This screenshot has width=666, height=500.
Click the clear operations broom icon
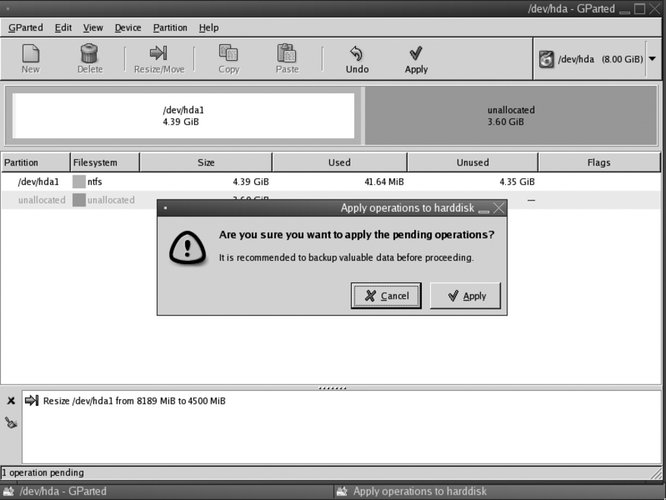pos(10,422)
